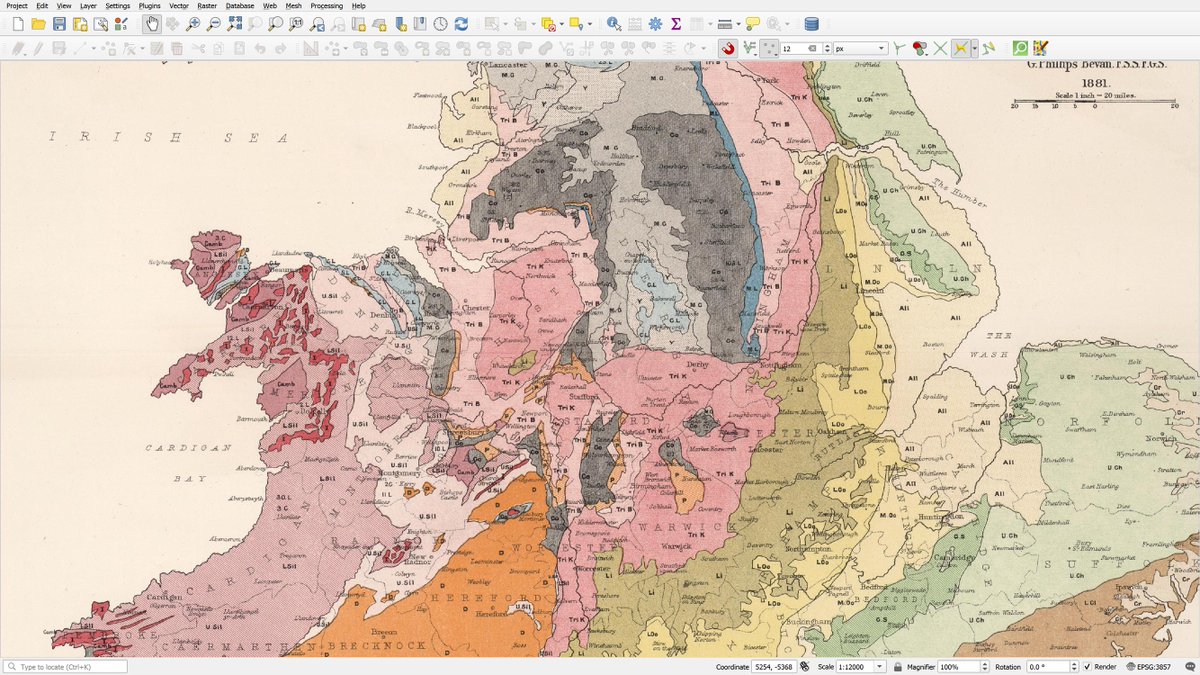Open the snapping units px combo box
This screenshot has width=1200, height=675.
[860, 47]
